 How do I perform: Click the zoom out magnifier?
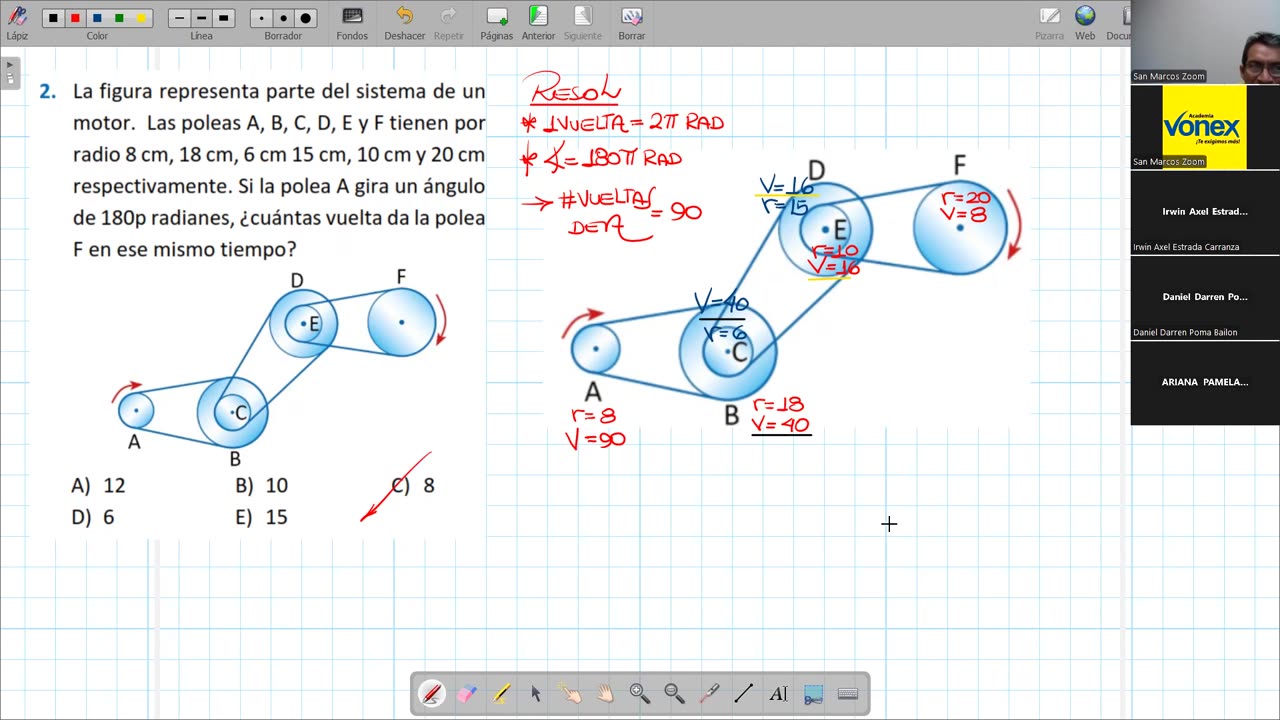point(675,693)
